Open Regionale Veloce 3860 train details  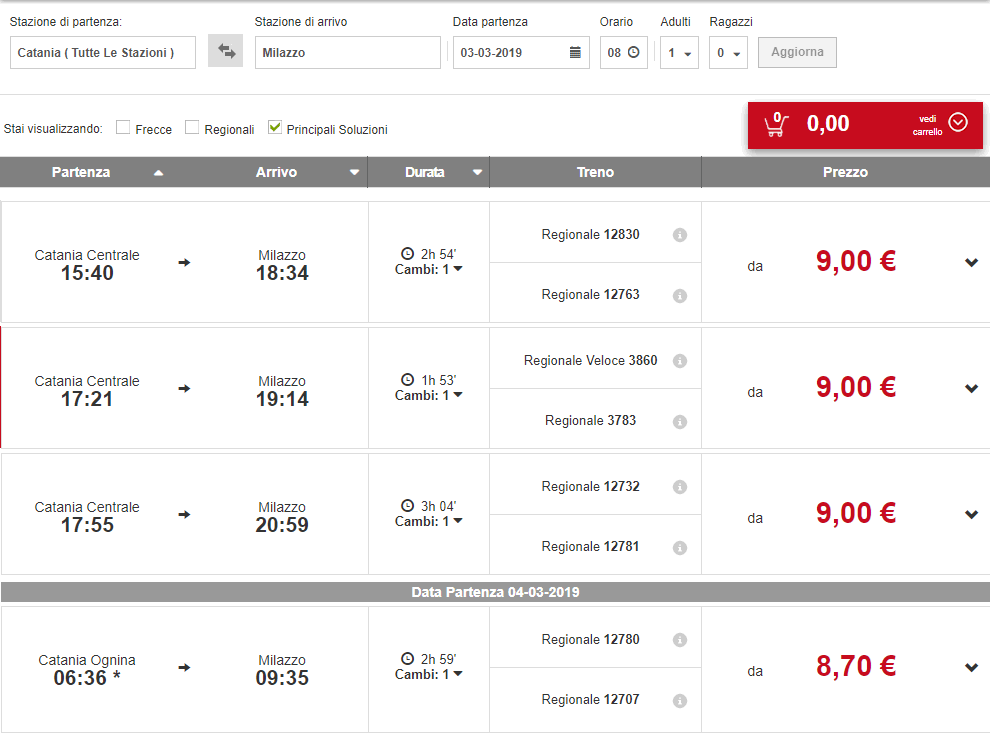pyautogui.click(x=590, y=361)
